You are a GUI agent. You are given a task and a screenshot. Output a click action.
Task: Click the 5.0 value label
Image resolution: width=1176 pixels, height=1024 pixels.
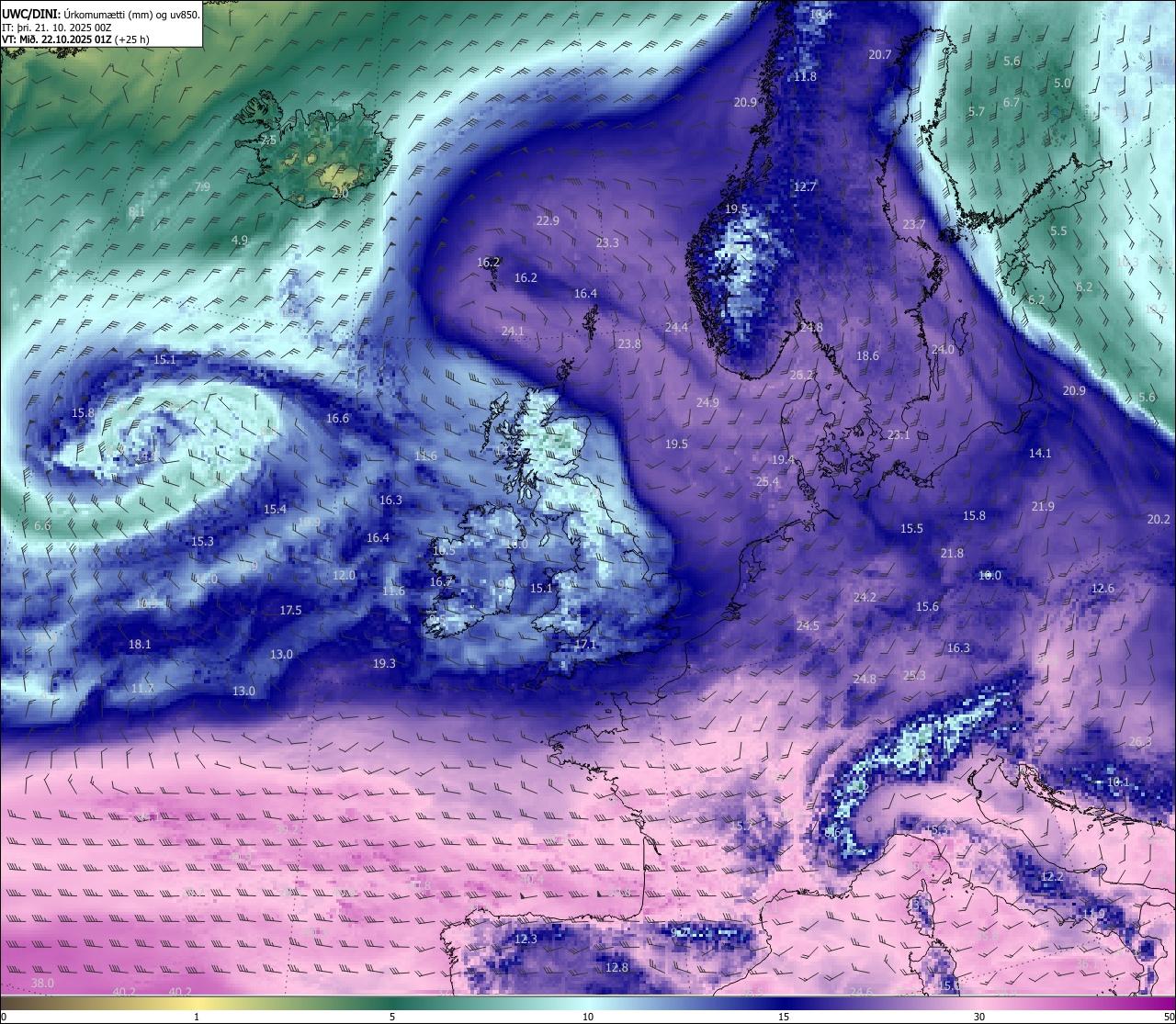(x=1062, y=84)
